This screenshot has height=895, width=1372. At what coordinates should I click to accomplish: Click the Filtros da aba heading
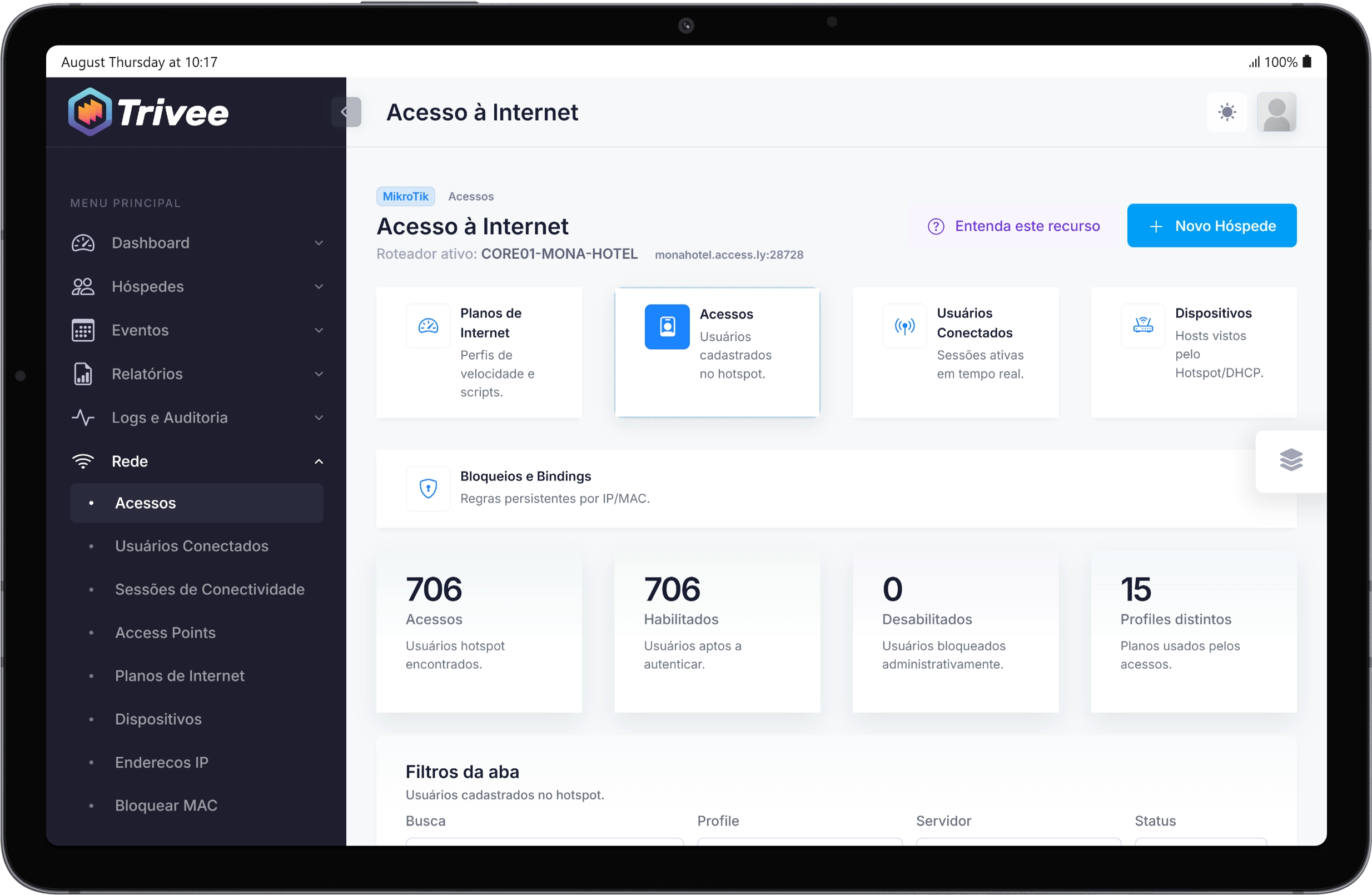click(463, 772)
